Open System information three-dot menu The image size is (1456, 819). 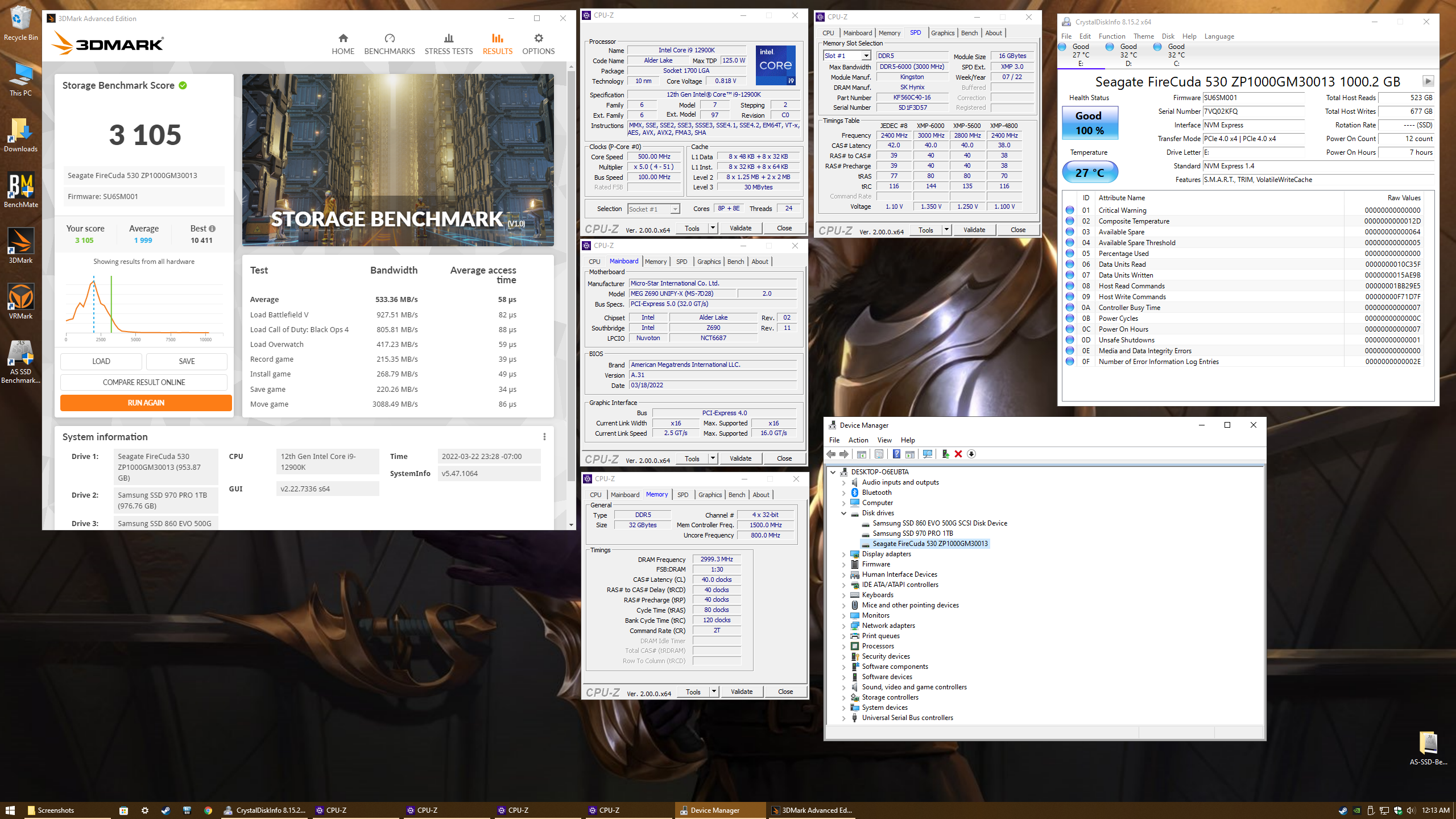click(x=544, y=437)
